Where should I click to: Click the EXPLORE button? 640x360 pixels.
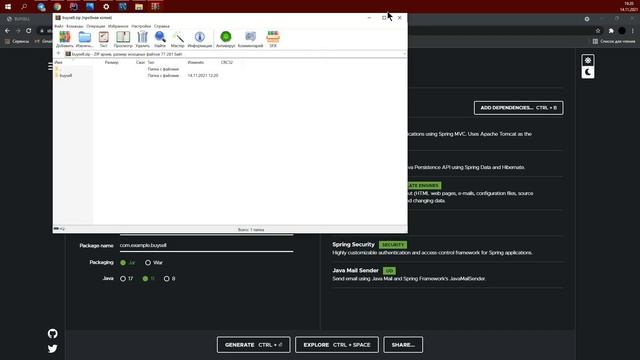pos(337,345)
